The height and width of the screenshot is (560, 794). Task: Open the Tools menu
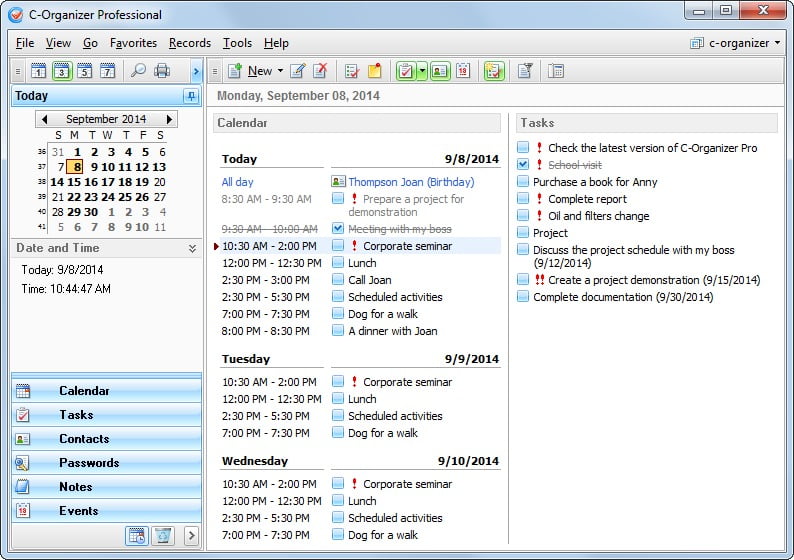coord(237,43)
